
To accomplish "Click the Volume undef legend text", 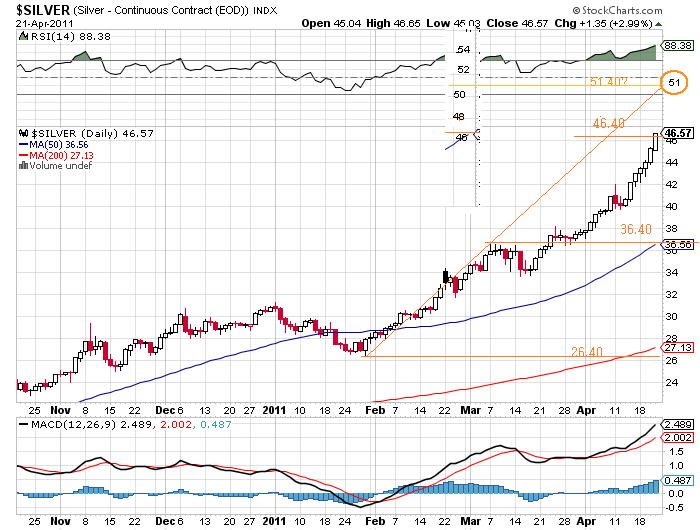I will point(61,166).
